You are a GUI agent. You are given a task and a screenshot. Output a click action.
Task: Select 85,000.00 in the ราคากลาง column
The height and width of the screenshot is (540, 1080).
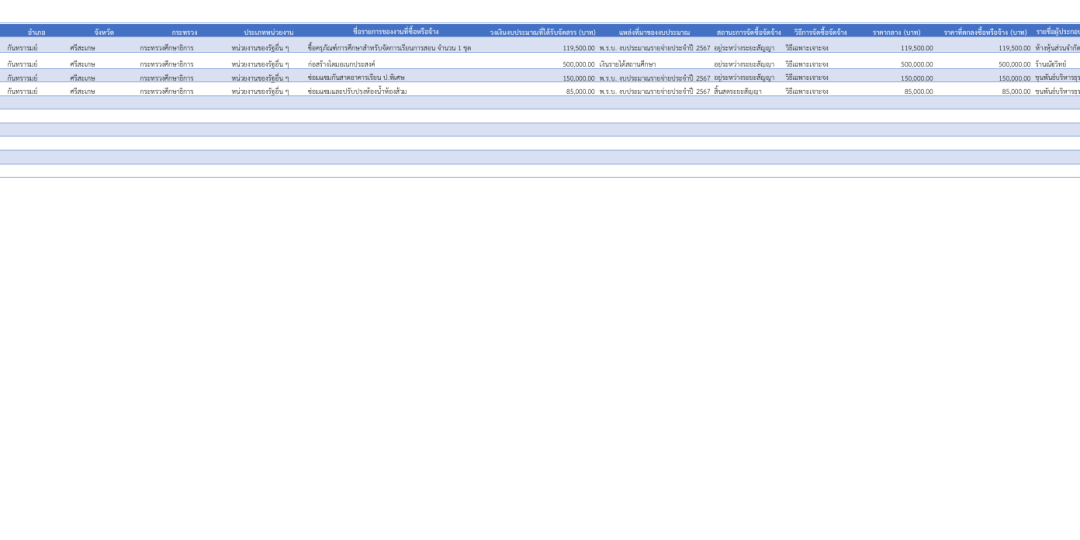pyautogui.click(x=918, y=91)
